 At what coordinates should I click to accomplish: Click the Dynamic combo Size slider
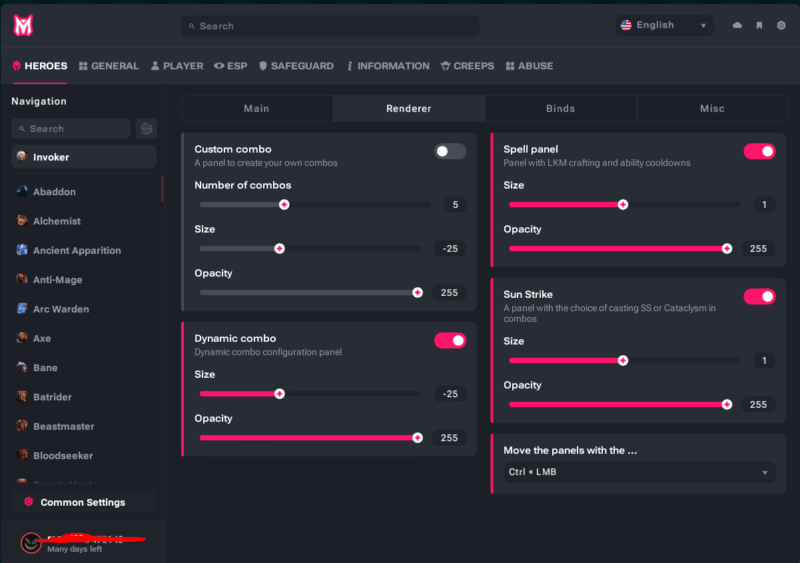(x=310, y=394)
